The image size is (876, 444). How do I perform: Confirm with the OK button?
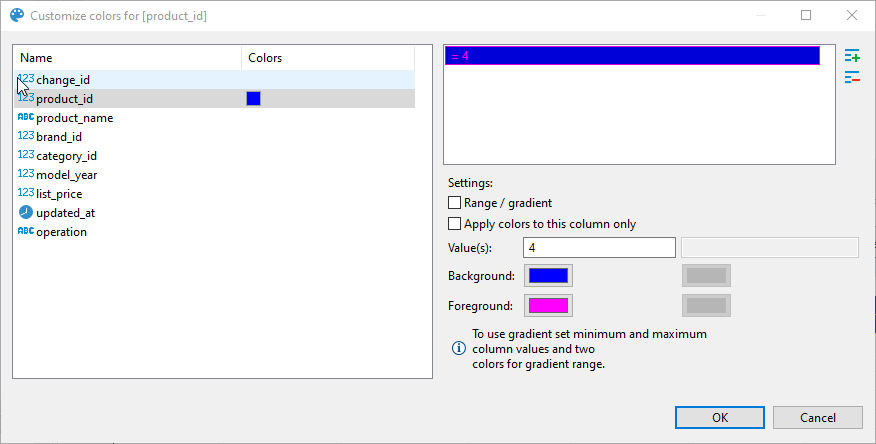720,418
